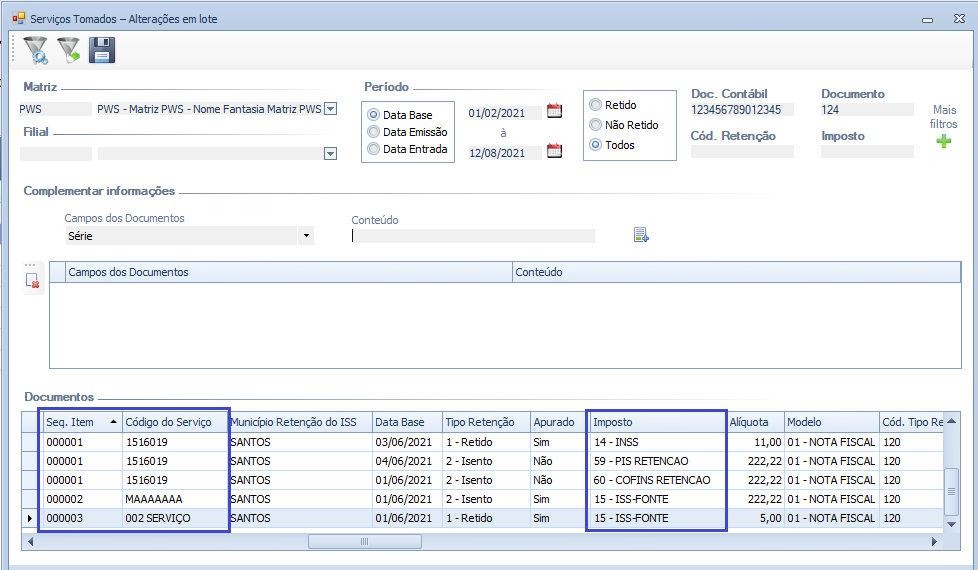Select the Data Emissão radio button
The image size is (978, 570).
(374, 132)
